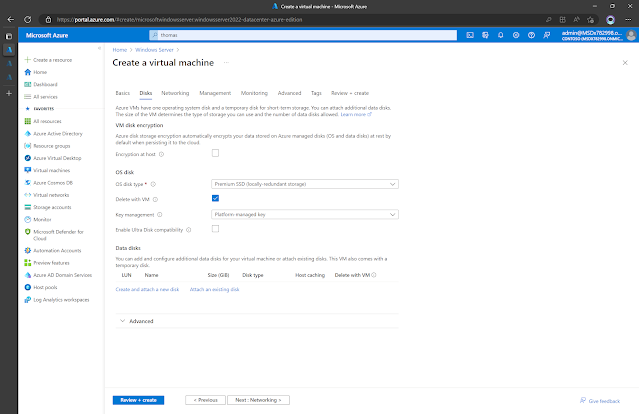Click the Azure portal search box
Image resolution: width=639 pixels, height=414 pixels.
[x=303, y=35]
